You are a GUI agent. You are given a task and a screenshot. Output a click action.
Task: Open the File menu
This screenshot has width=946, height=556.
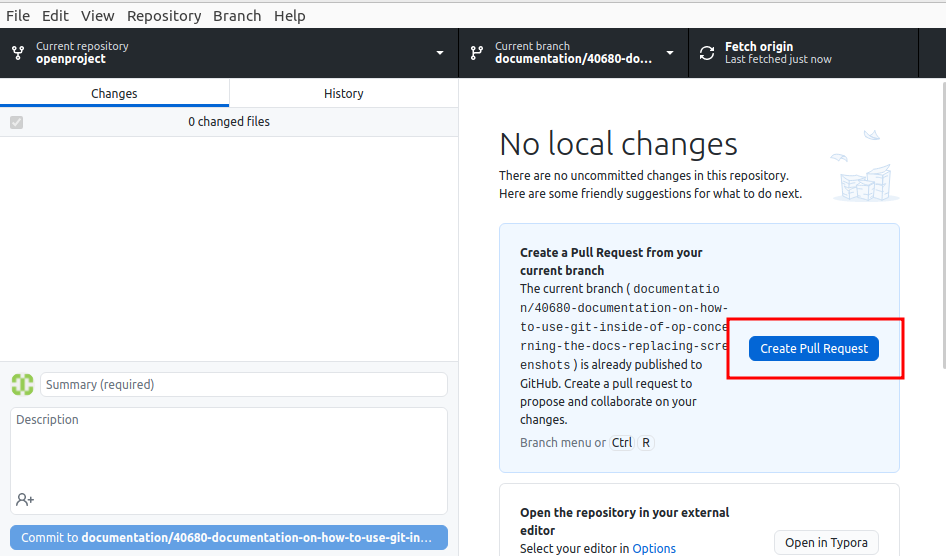coord(18,16)
